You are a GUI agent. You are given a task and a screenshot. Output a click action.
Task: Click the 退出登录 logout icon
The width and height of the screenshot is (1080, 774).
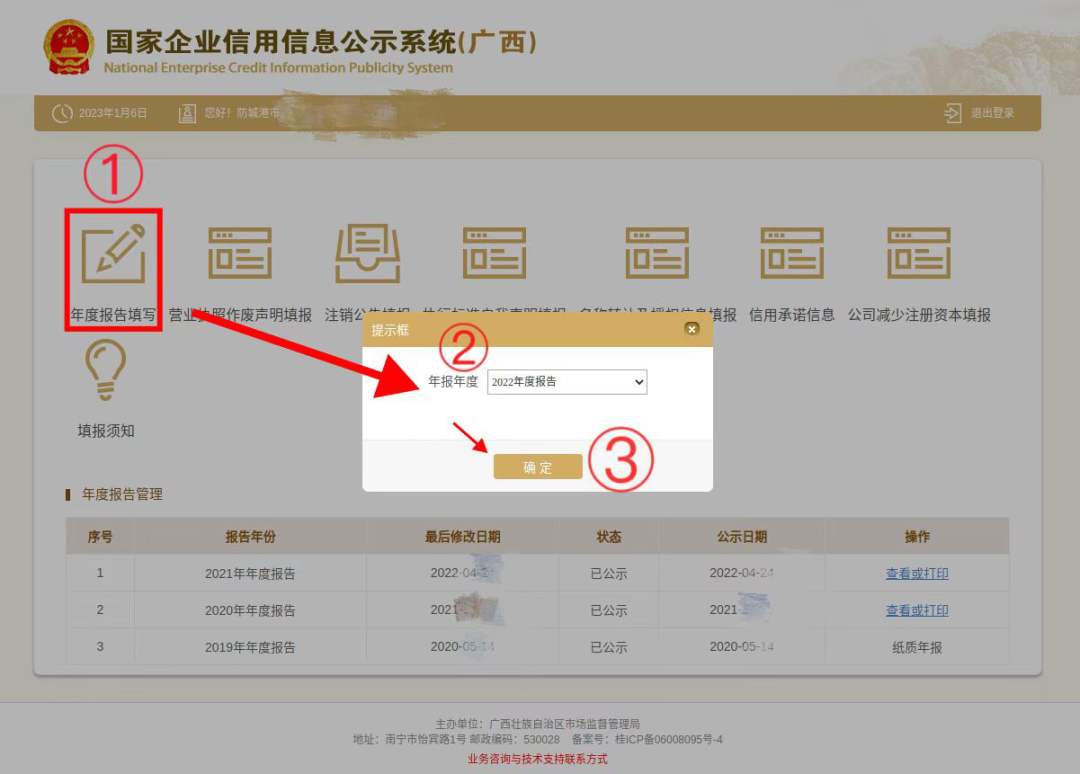[x=952, y=113]
